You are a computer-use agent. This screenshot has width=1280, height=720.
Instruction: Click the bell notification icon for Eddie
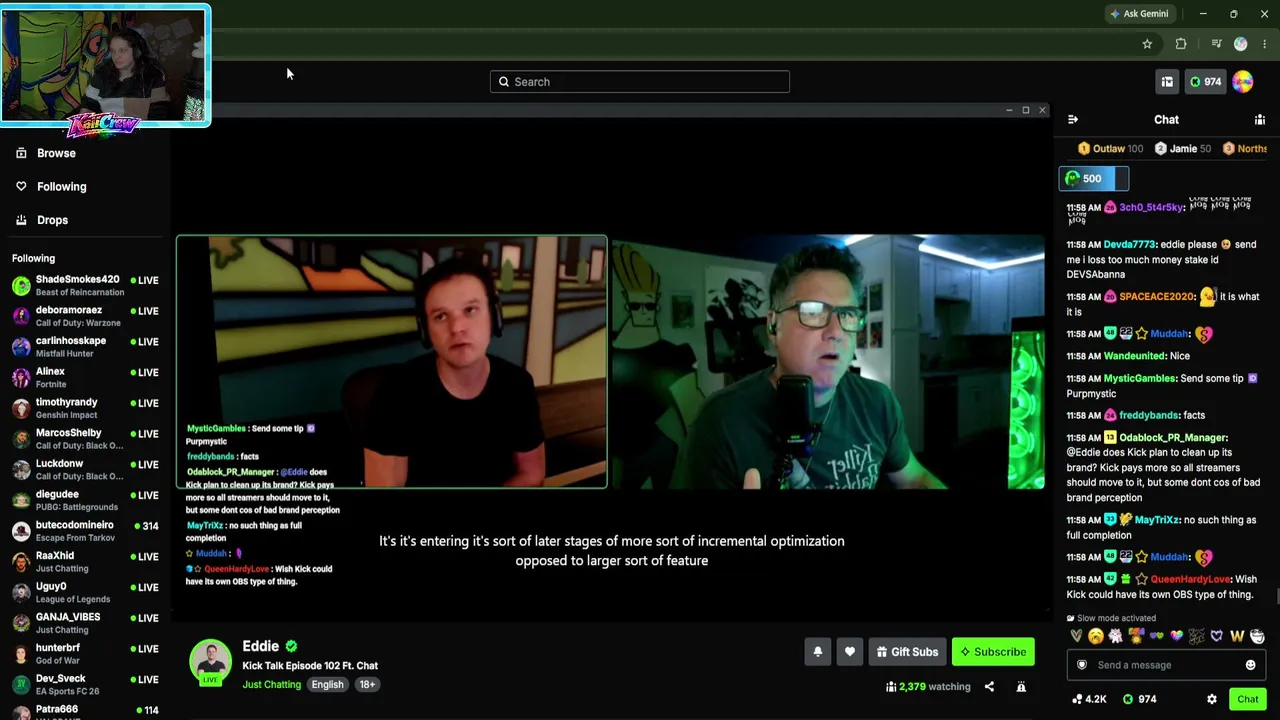(818, 652)
